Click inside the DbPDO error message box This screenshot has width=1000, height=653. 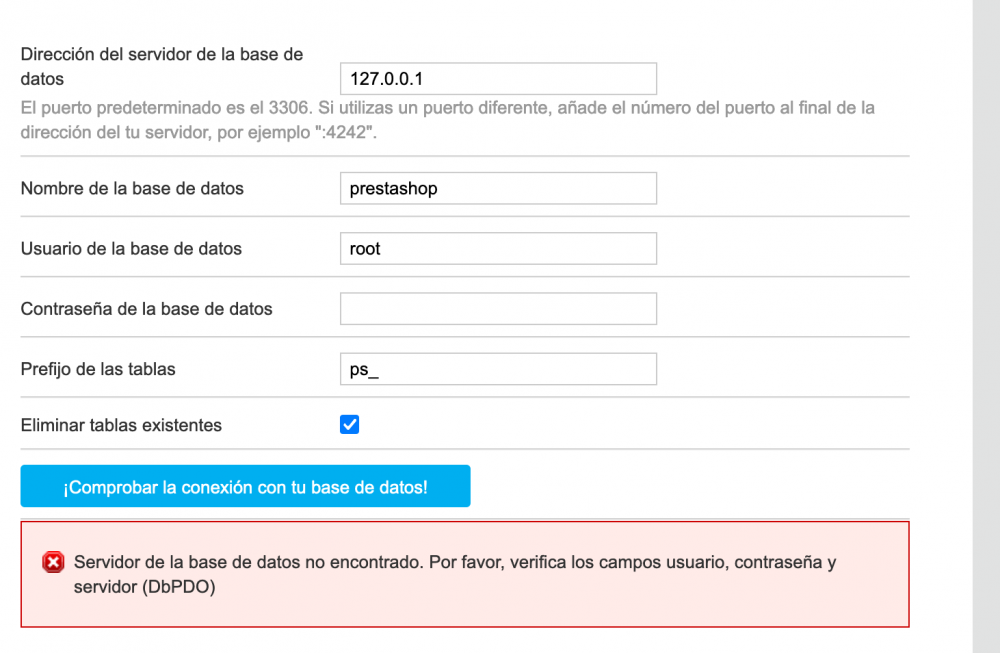point(465,574)
